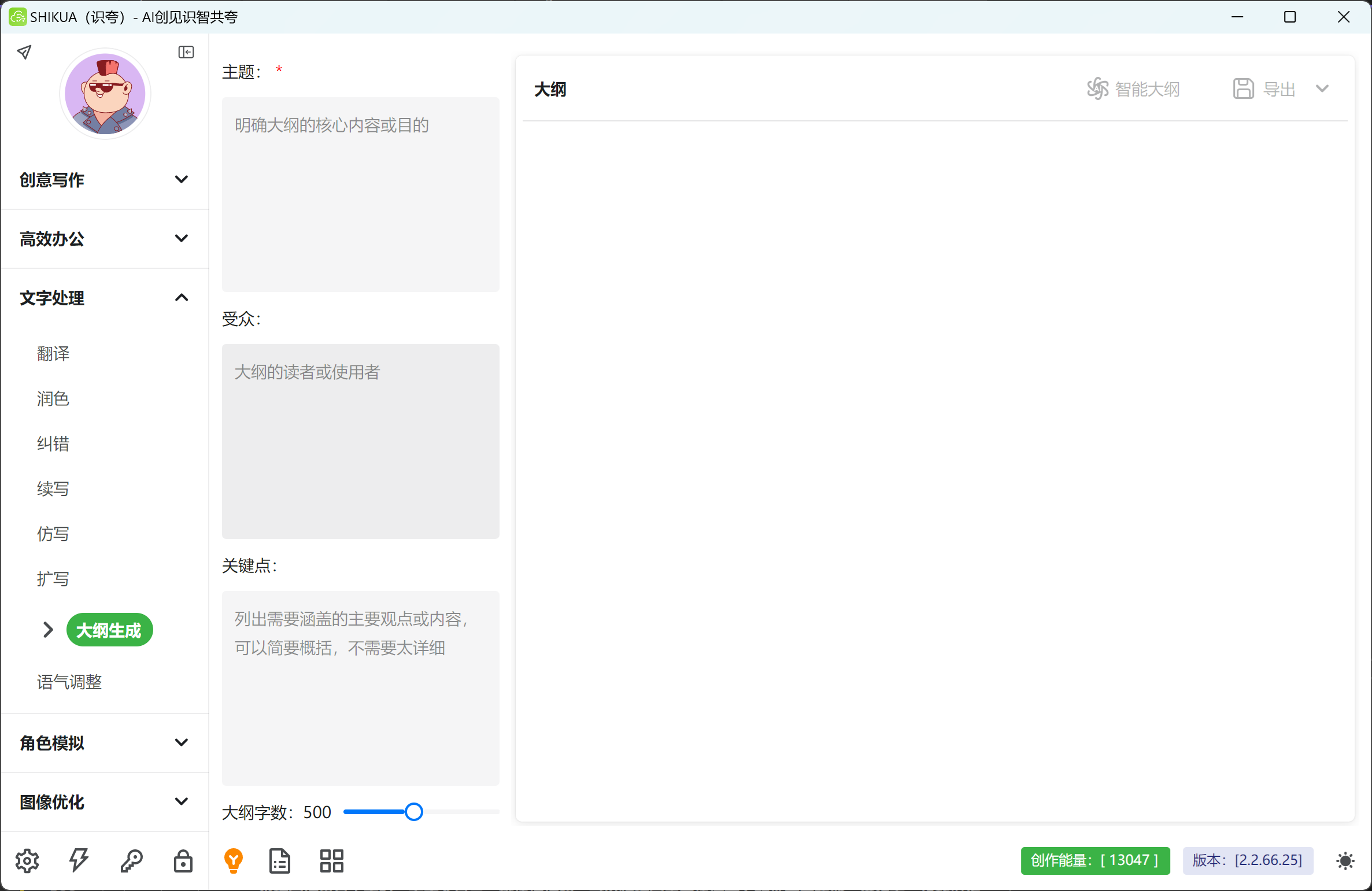This screenshot has width=1372, height=891.
Task: Select 扩写 in the sidebar
Action: 53,579
